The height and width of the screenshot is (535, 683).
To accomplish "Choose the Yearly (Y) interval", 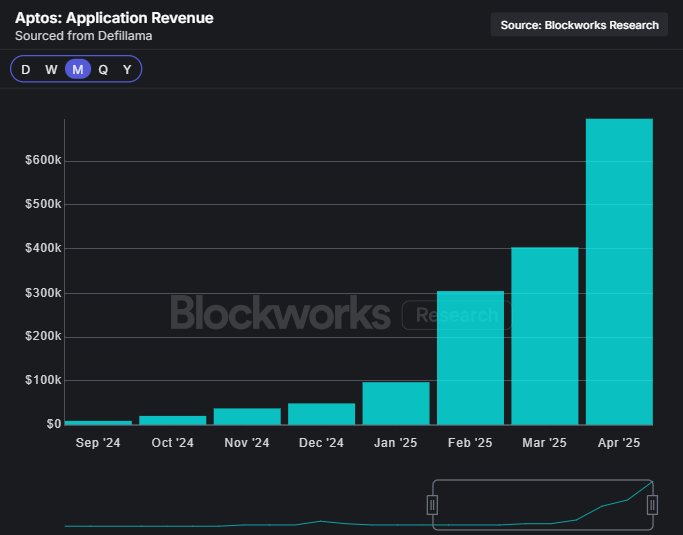I will 127,69.
